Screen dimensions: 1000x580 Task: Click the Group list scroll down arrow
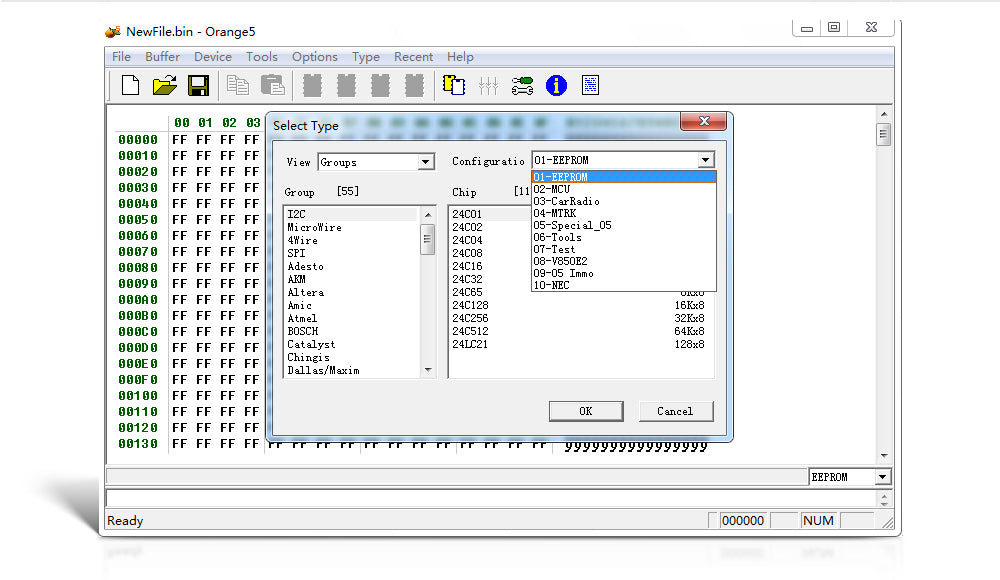tap(429, 370)
